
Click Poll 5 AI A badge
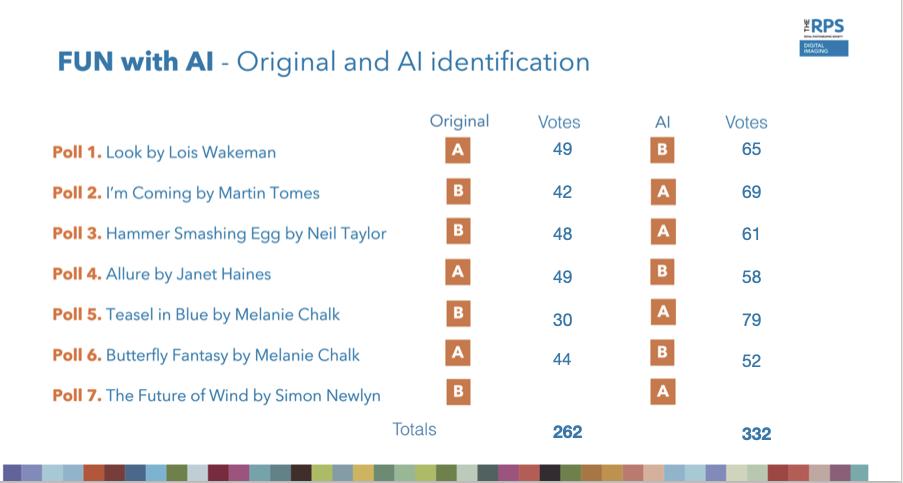tap(663, 312)
